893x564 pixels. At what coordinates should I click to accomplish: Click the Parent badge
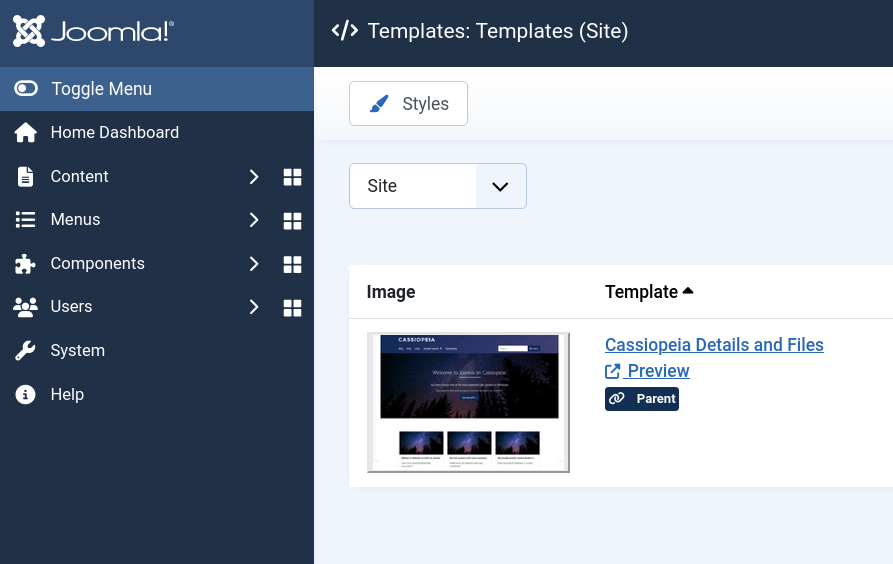642,399
